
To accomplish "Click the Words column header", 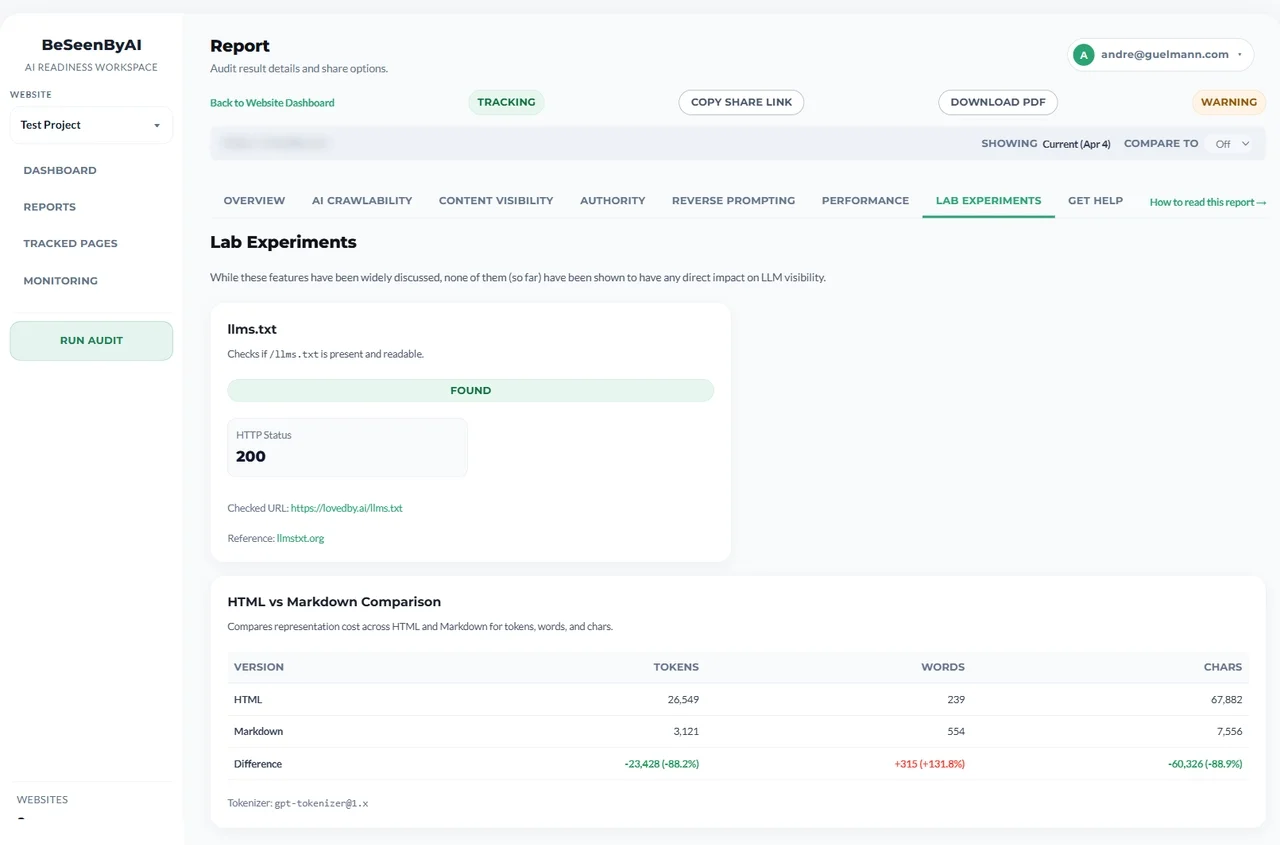I will point(943,667).
